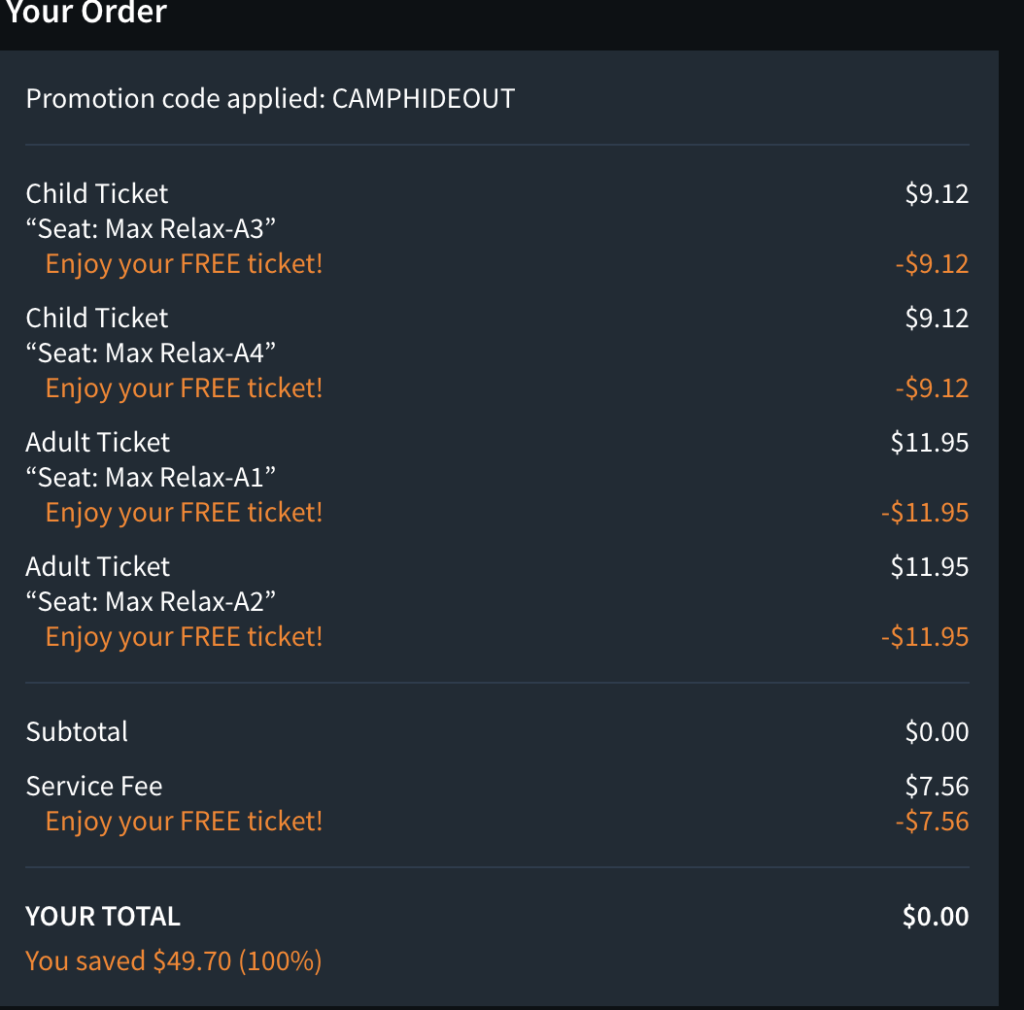1024x1010 pixels.
Task: Click the YOUR TOTAL $0.00 amount
Action: pos(935,917)
